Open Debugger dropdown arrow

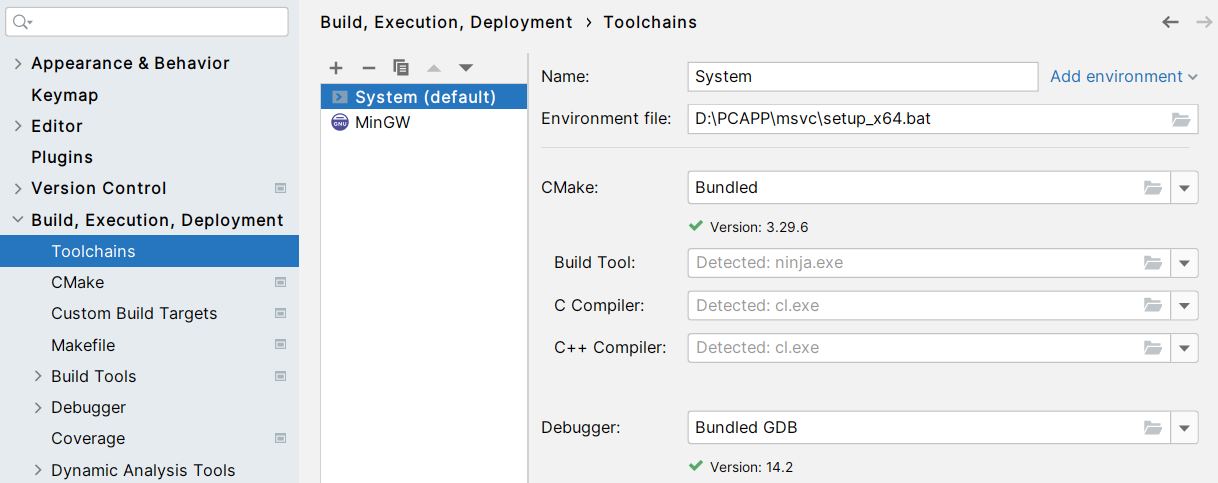(1184, 428)
